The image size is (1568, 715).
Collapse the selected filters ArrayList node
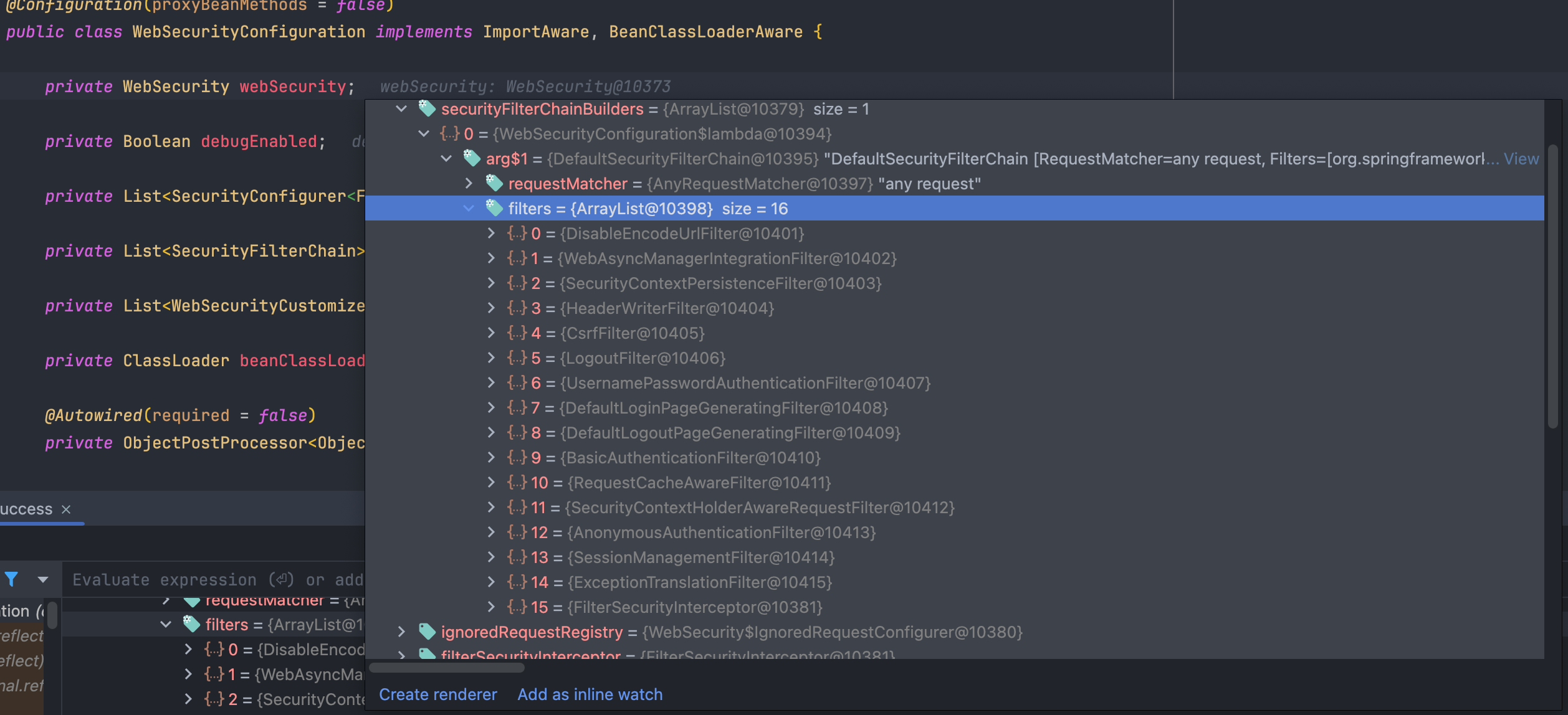(469, 209)
